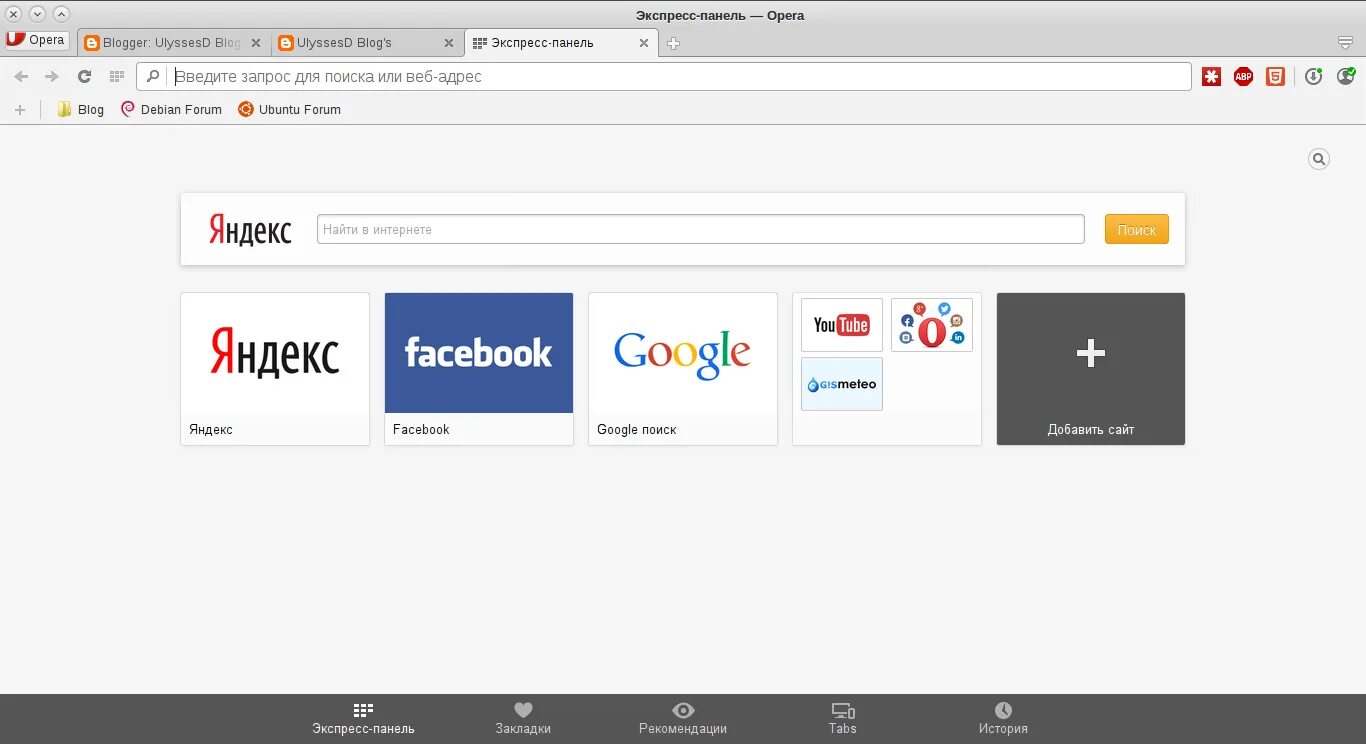Select the Экспресс-панель tab
The height and width of the screenshot is (744, 1366).
561,43
